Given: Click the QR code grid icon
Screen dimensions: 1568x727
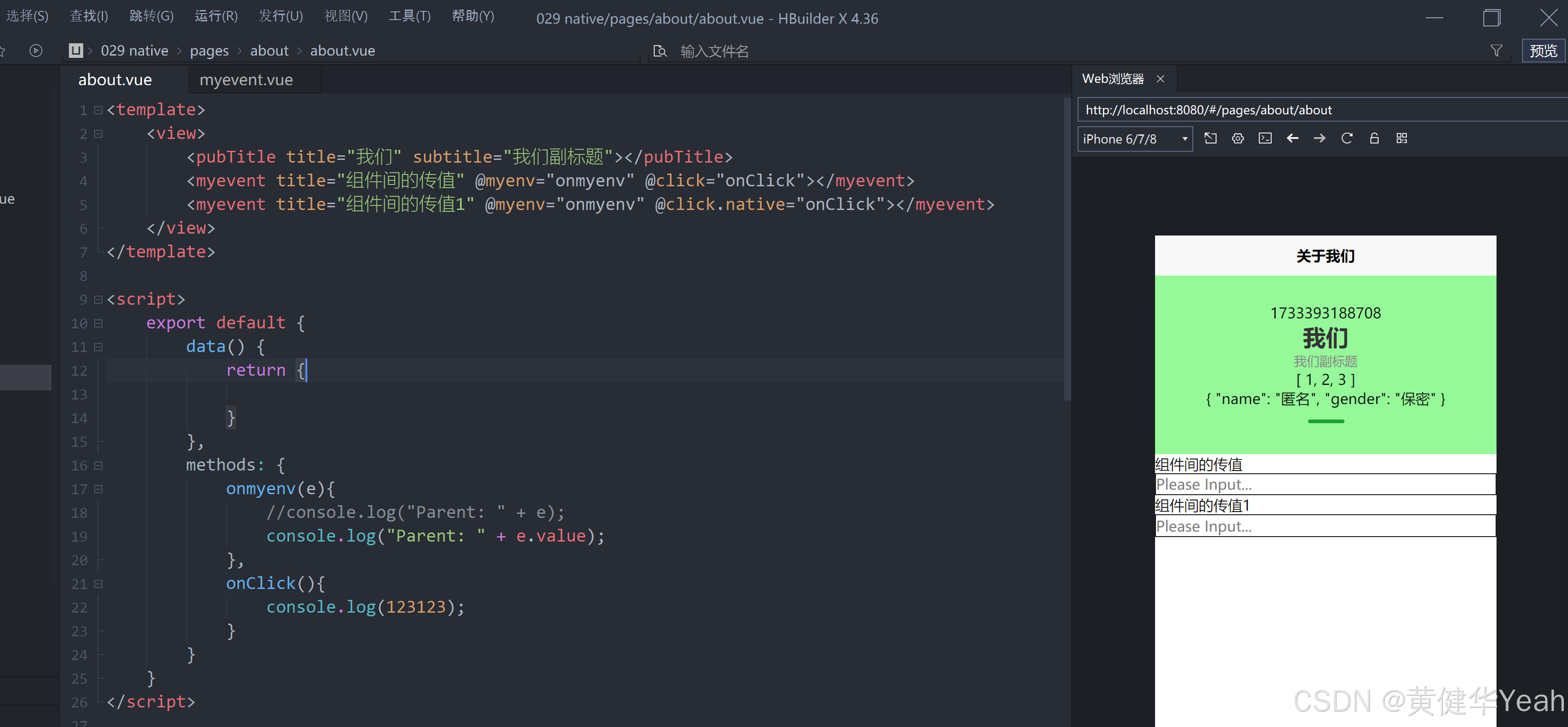Looking at the screenshot, I should coord(1402,139).
